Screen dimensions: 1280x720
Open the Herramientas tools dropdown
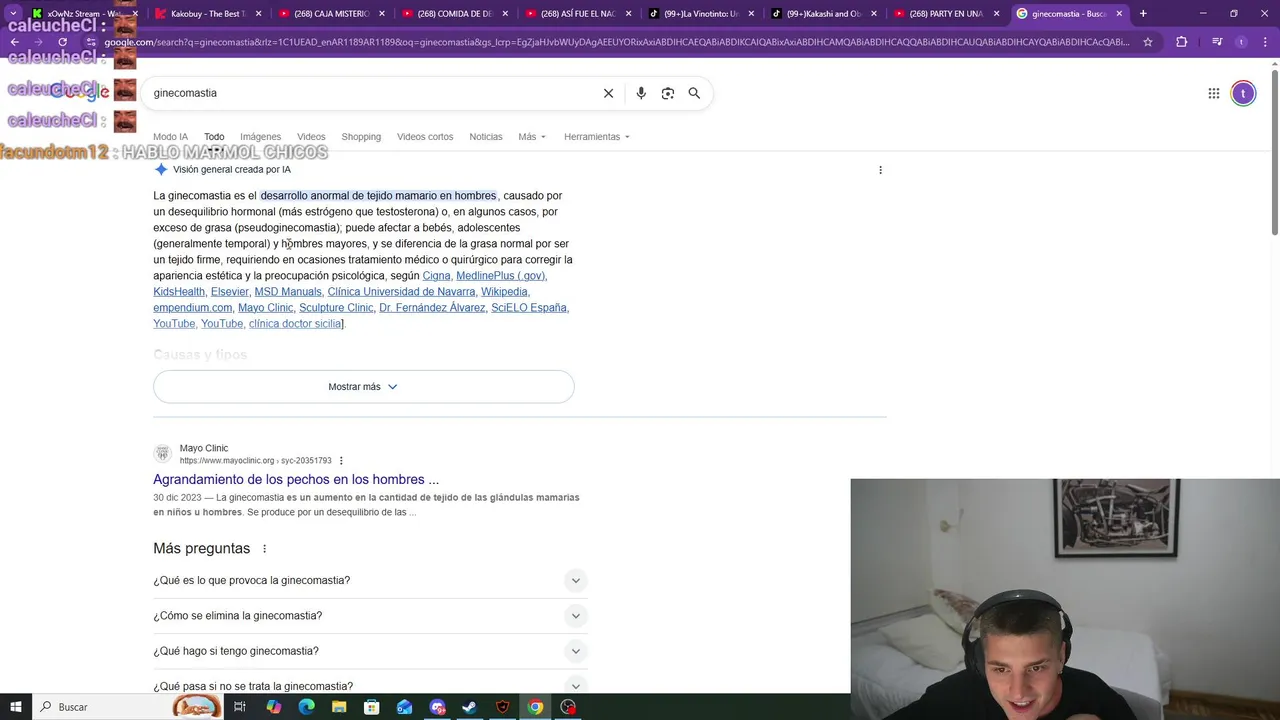tap(597, 137)
